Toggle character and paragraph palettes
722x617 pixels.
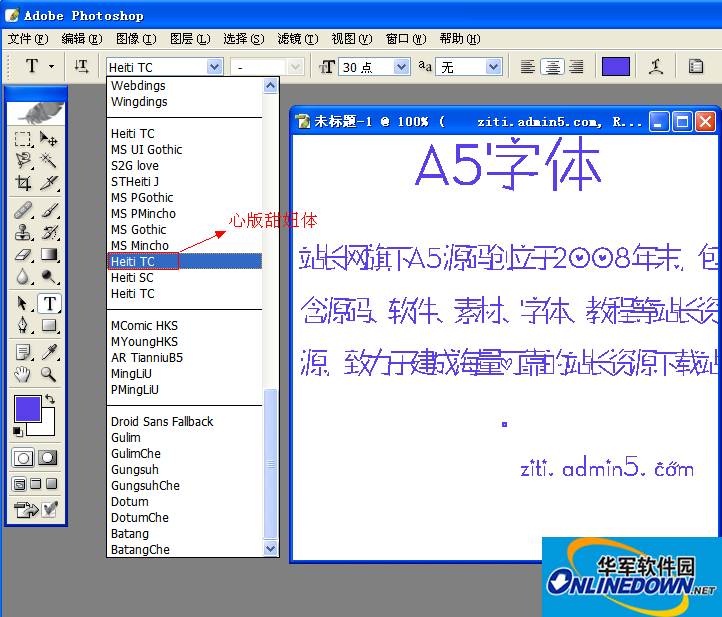pyautogui.click(x=696, y=67)
